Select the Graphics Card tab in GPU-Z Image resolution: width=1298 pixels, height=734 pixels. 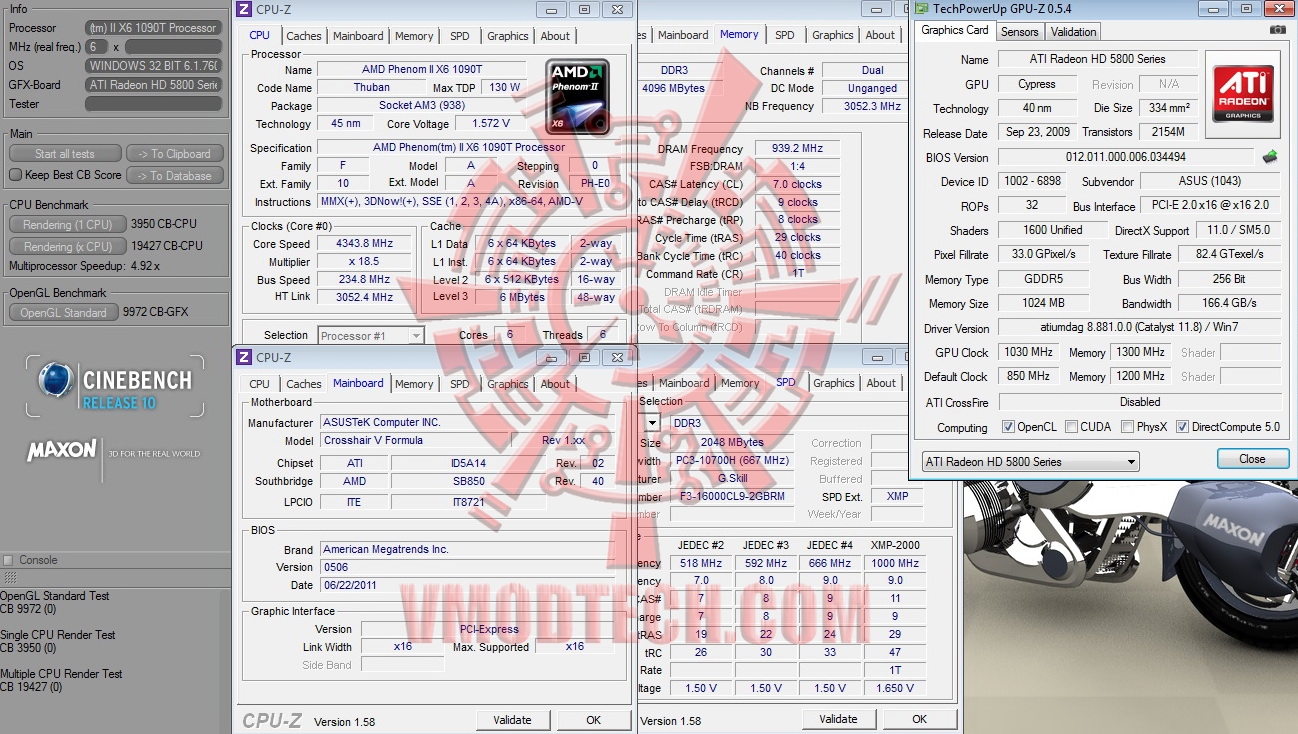coord(955,30)
